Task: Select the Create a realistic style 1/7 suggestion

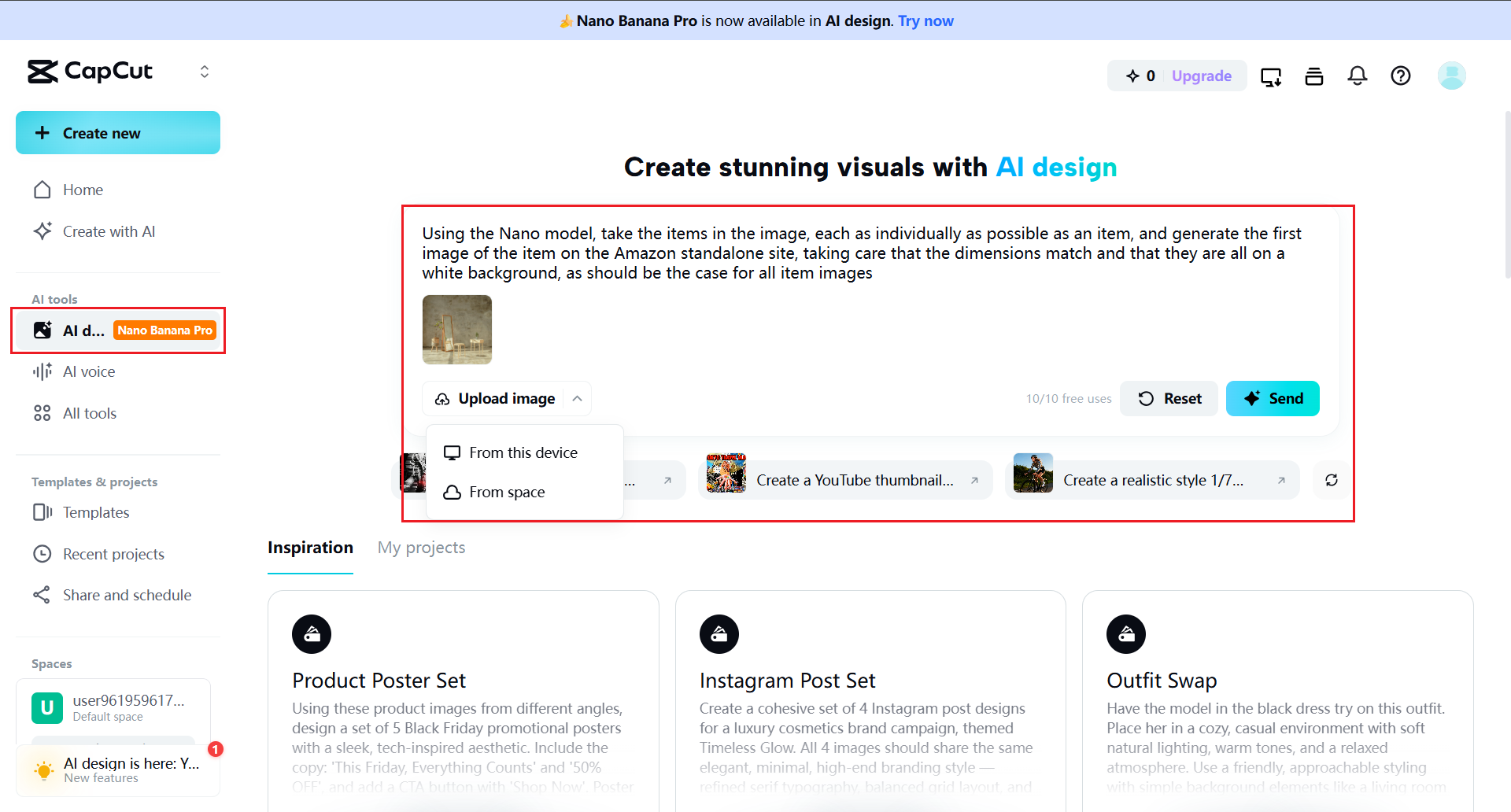Action: (1152, 480)
